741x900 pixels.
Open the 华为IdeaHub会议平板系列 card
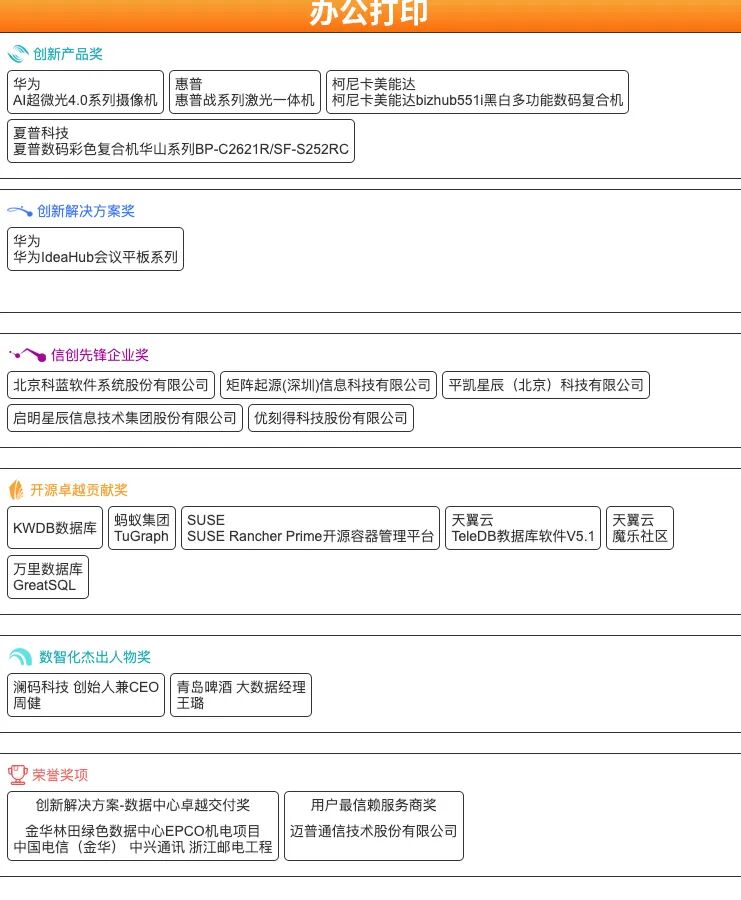pyautogui.click(x=95, y=249)
